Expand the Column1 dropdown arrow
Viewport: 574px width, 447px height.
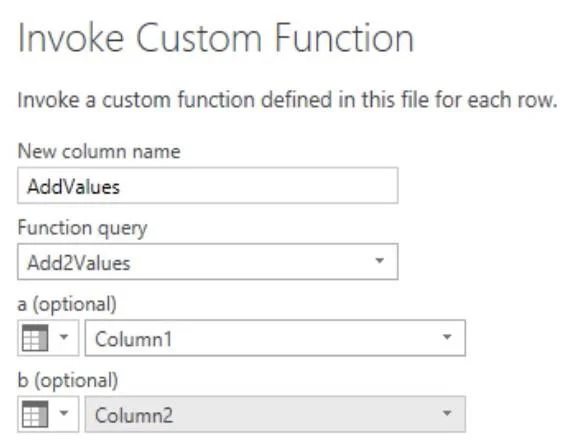click(x=447, y=337)
